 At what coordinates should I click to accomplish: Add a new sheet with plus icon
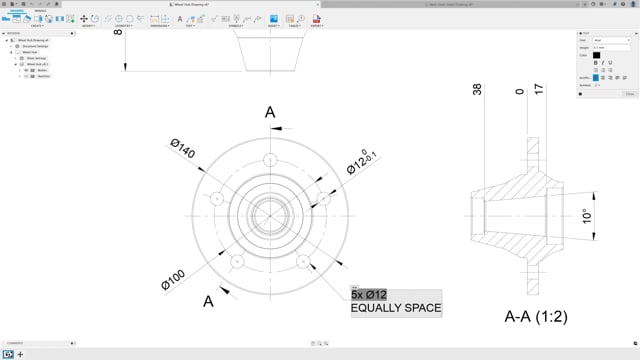[x=20, y=354]
